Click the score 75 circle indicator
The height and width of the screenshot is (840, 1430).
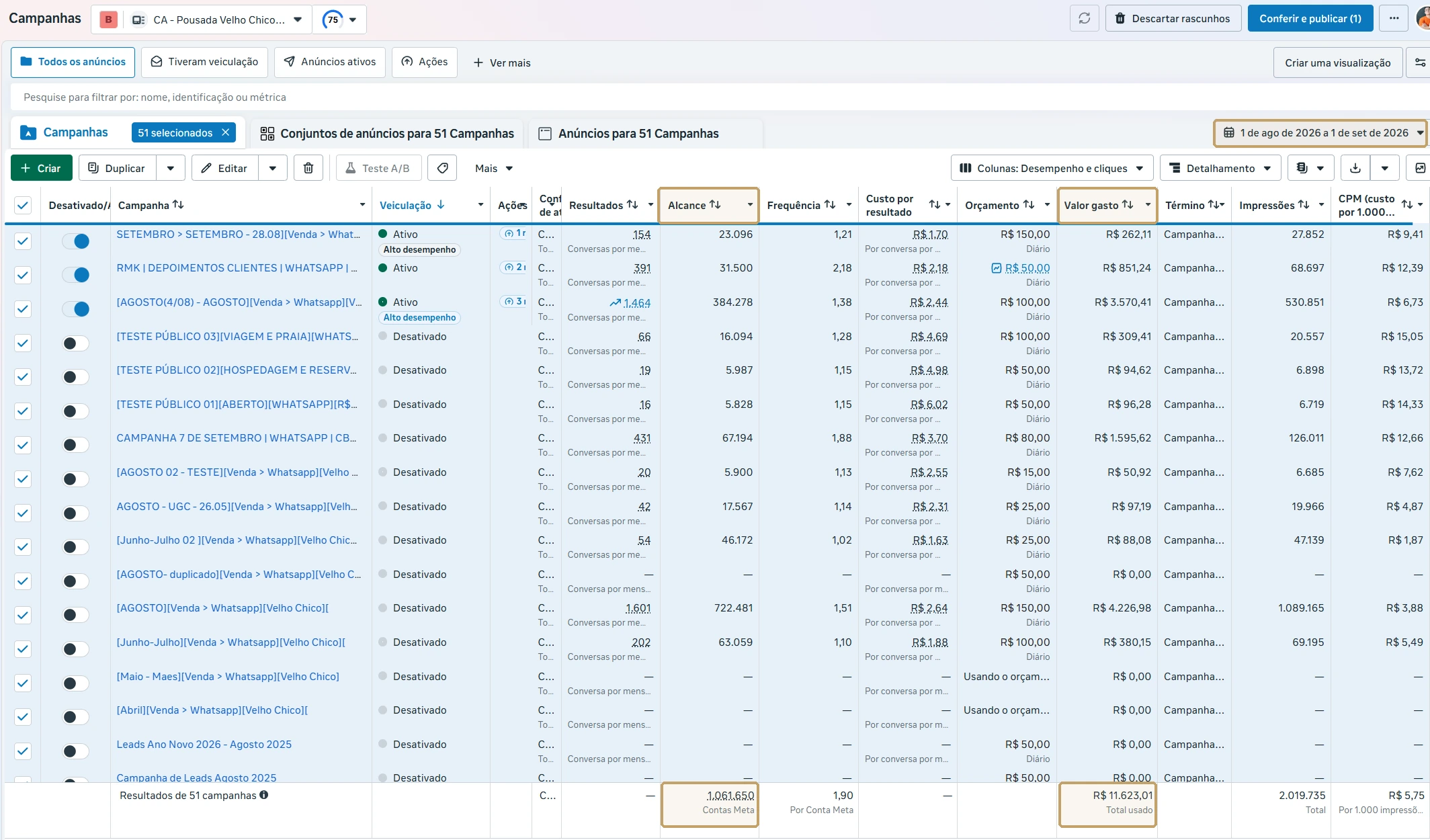coord(333,19)
